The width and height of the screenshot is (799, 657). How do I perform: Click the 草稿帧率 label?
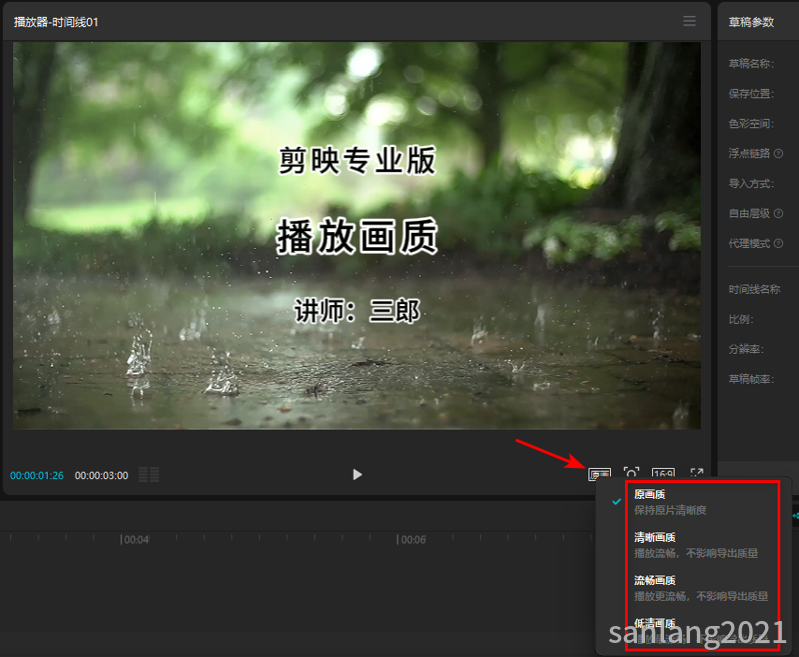pos(751,379)
